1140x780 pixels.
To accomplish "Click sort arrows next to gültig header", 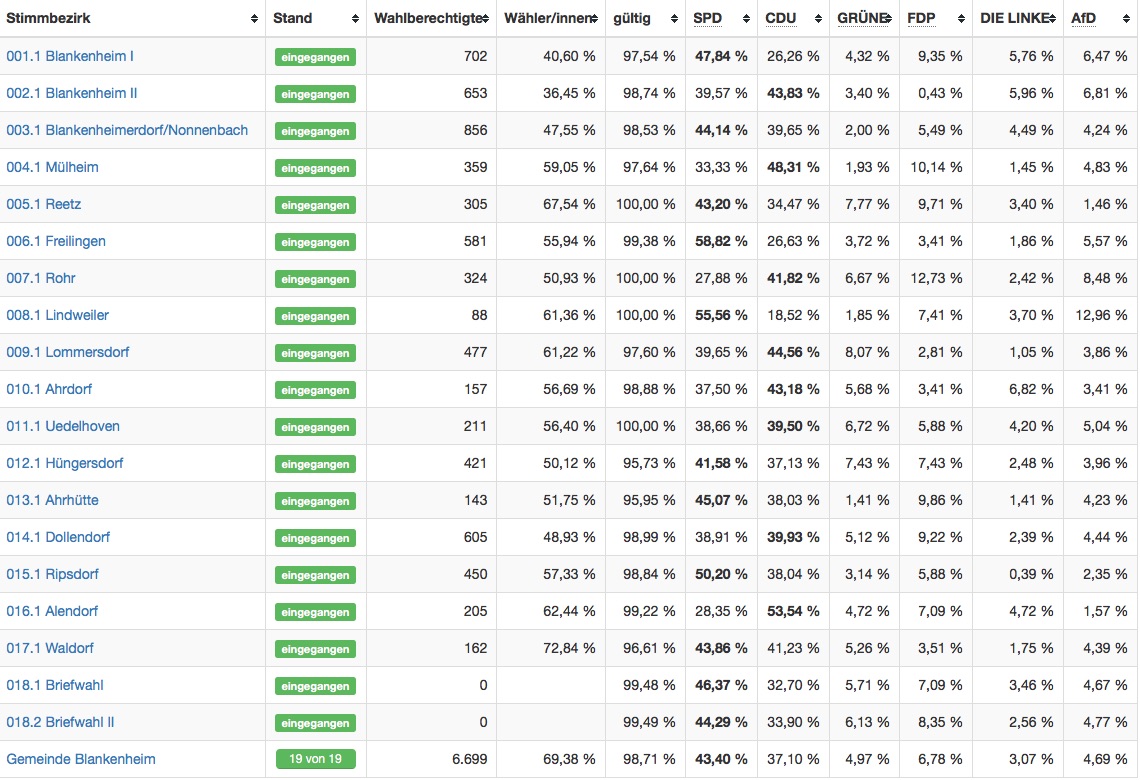I will click(673, 19).
